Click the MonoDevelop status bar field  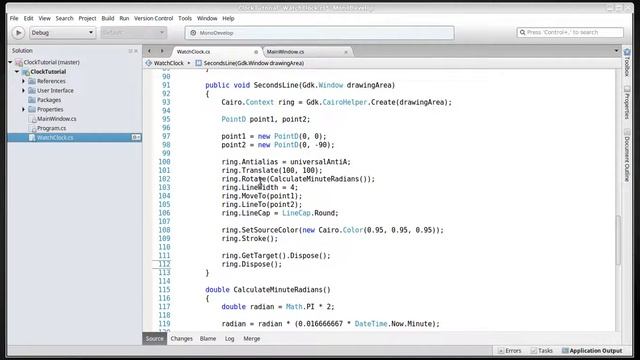coord(319,33)
